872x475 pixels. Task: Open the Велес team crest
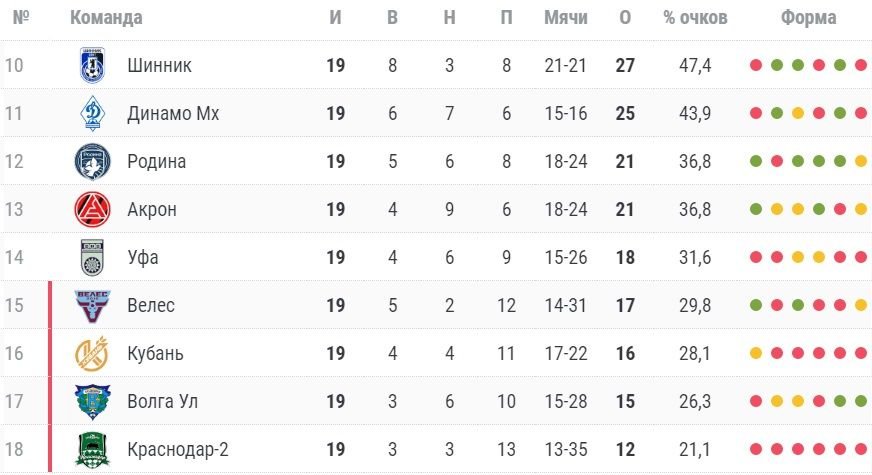(x=92, y=305)
